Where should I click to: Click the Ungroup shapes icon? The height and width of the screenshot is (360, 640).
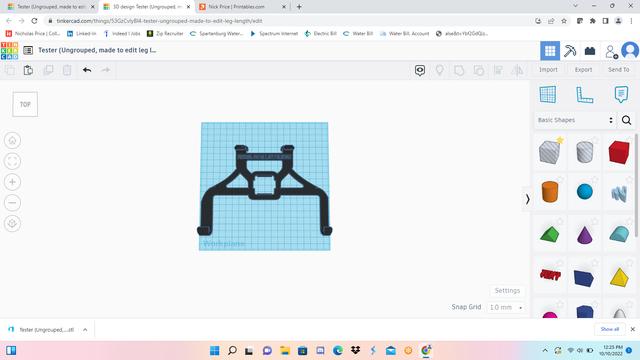point(478,70)
